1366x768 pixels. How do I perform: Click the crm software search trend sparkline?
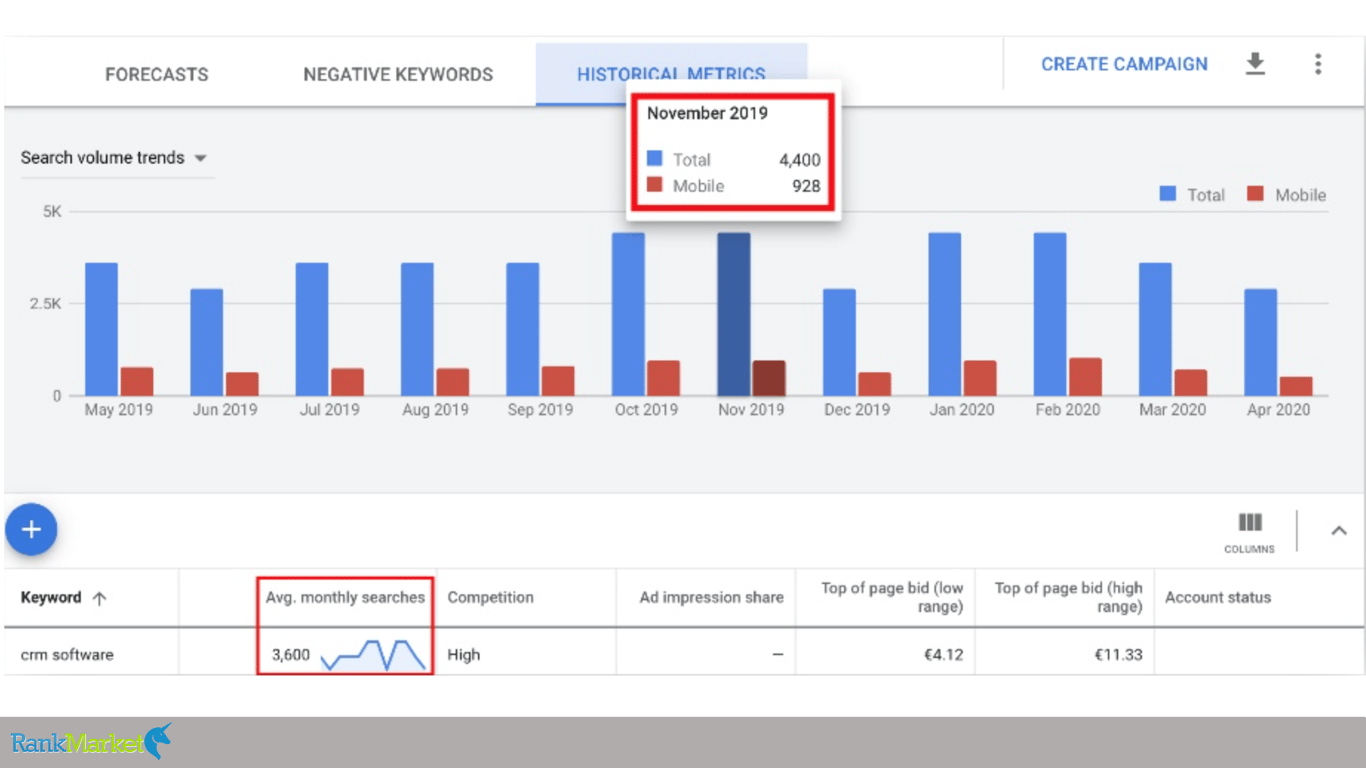tap(373, 655)
